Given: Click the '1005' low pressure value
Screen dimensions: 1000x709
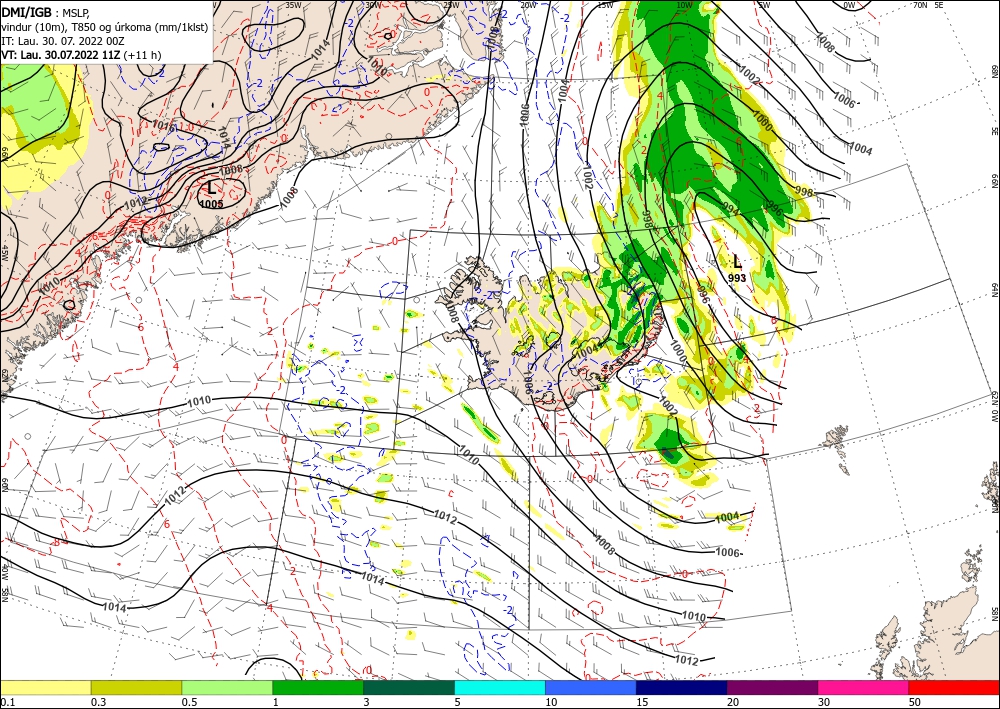Looking at the screenshot, I should 211,204.
